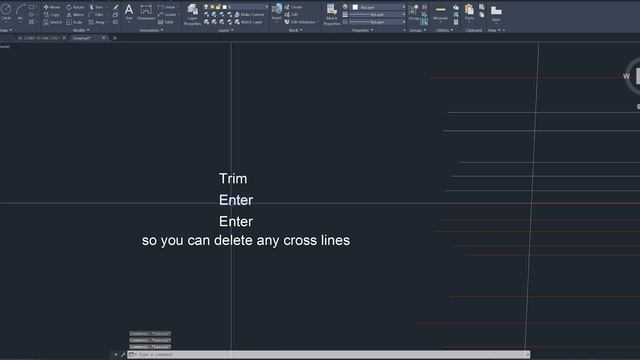Click the Hatch draw tool
This screenshot has width=640, height=360.
click(32, 22)
